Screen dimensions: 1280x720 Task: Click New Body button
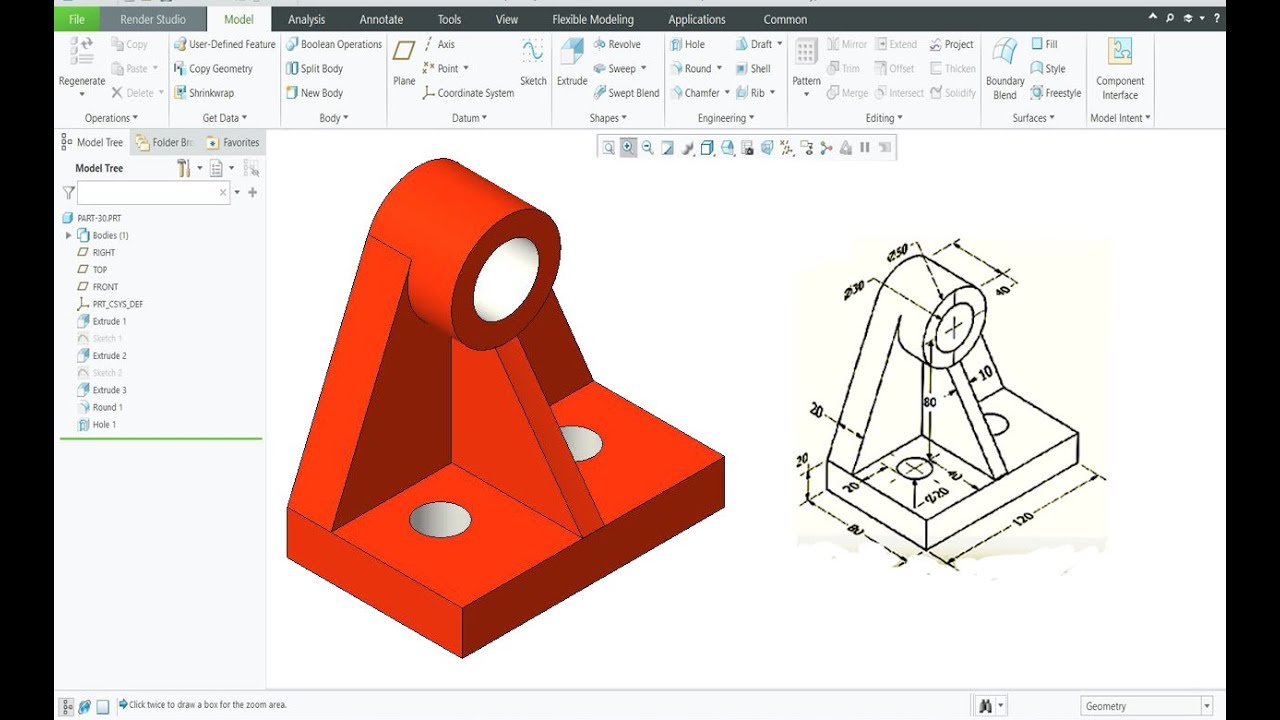(314, 93)
